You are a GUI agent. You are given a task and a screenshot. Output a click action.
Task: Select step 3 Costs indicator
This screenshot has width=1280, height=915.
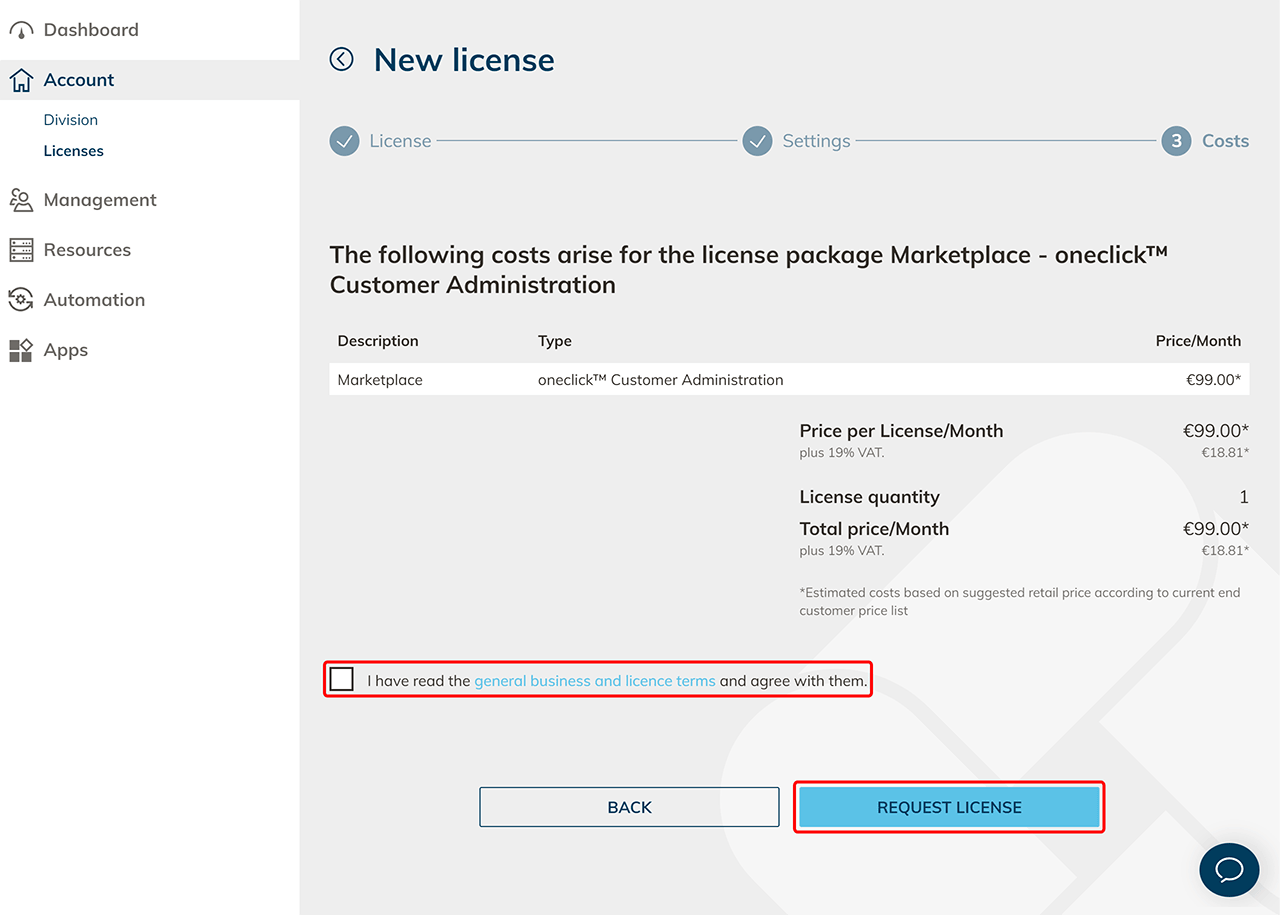[1176, 141]
